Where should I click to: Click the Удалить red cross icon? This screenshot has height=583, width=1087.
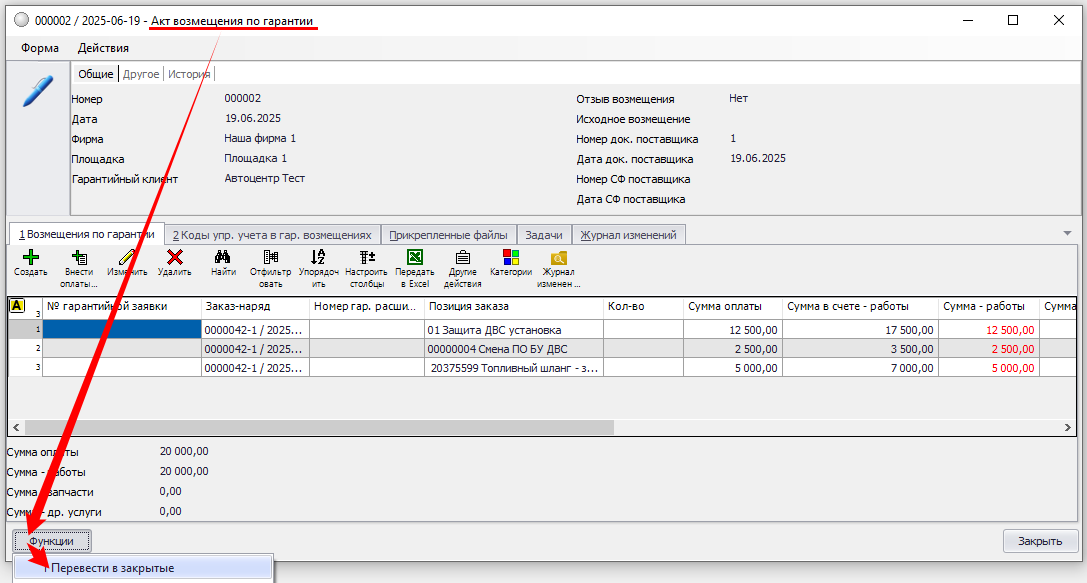click(175, 258)
